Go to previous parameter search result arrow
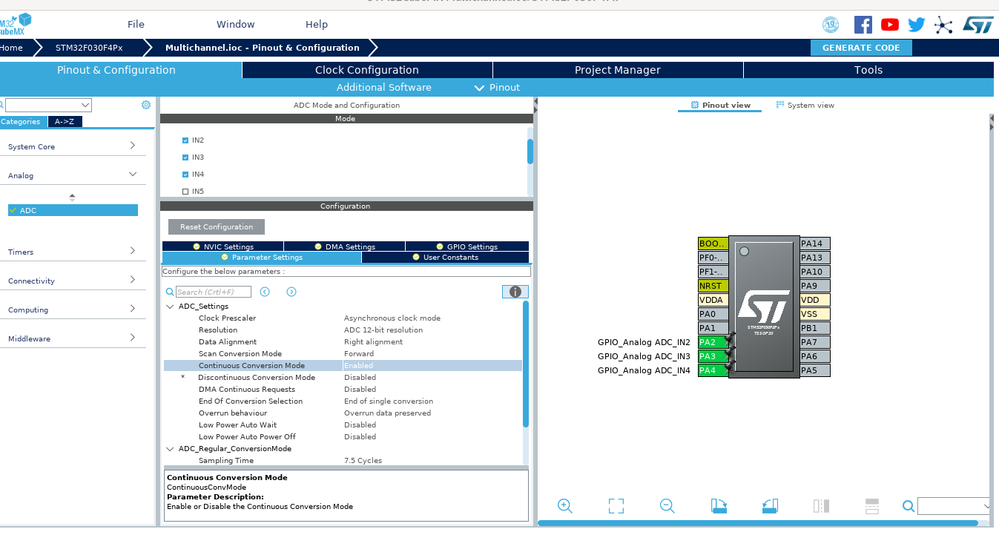This screenshot has height=533, width=999. coord(265,292)
